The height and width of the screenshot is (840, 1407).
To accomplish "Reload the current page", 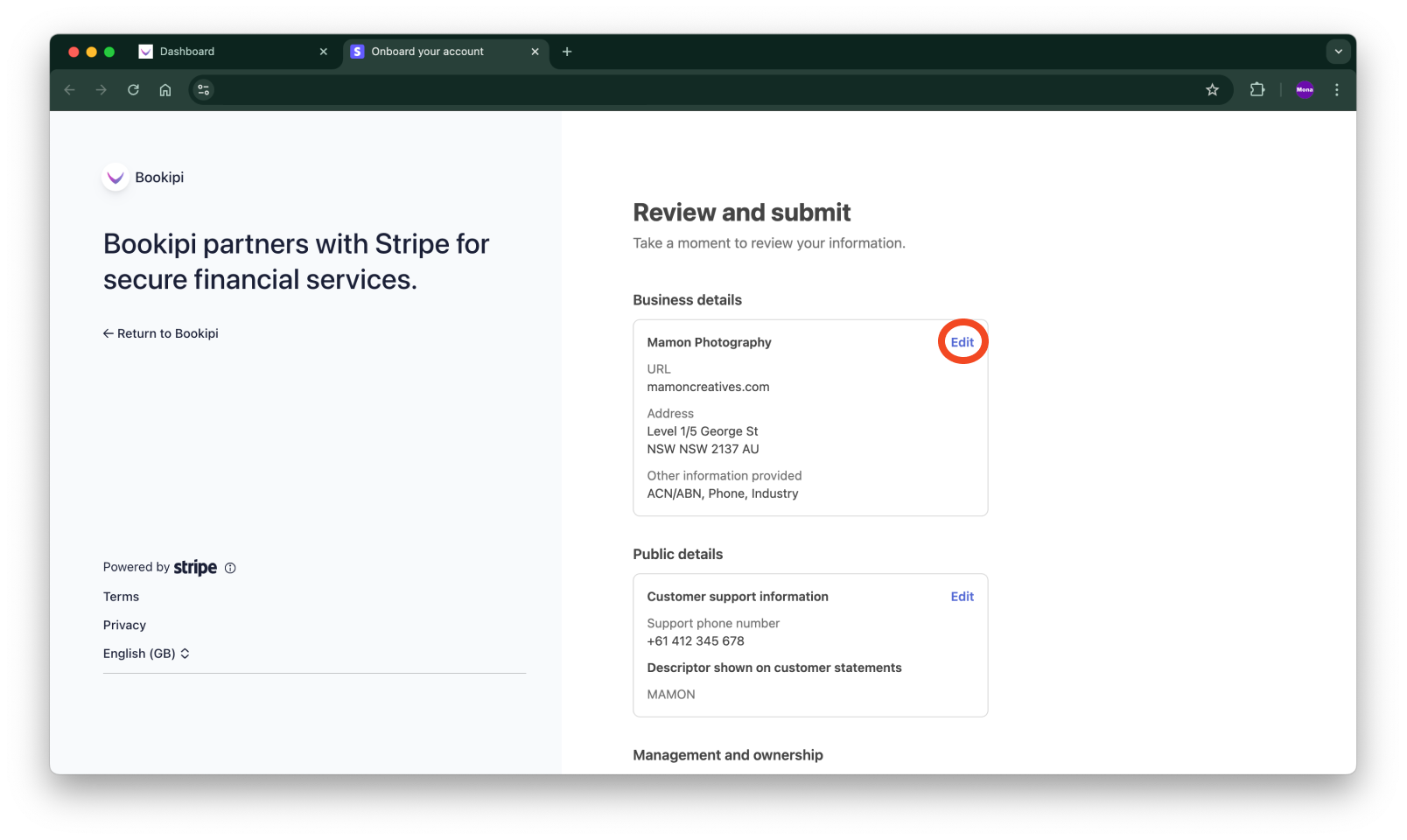I will click(133, 89).
